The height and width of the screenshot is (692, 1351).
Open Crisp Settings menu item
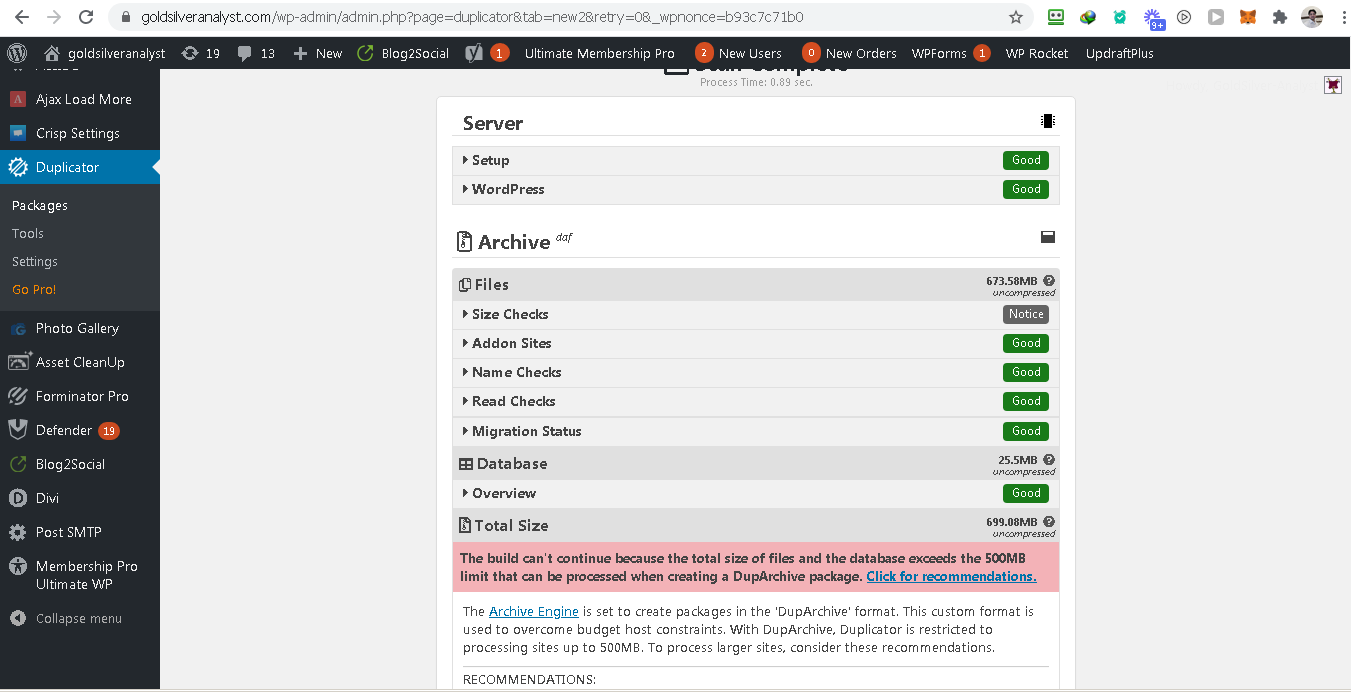(x=80, y=133)
